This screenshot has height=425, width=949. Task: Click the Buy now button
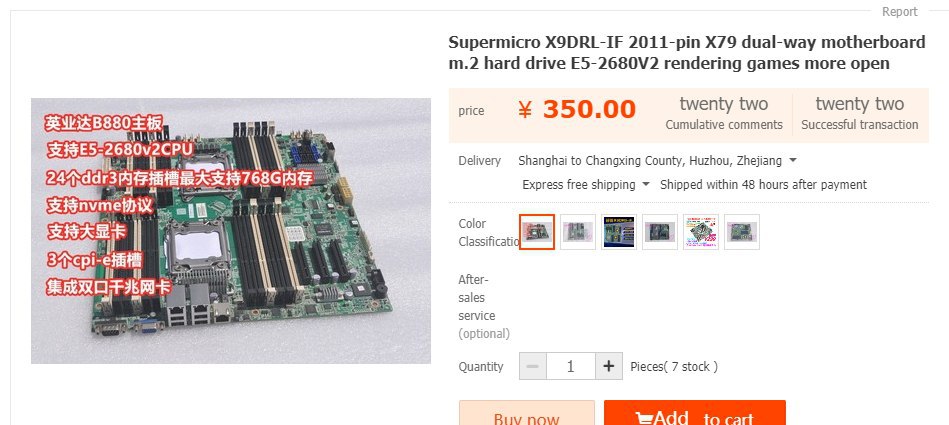pyautogui.click(x=527, y=413)
